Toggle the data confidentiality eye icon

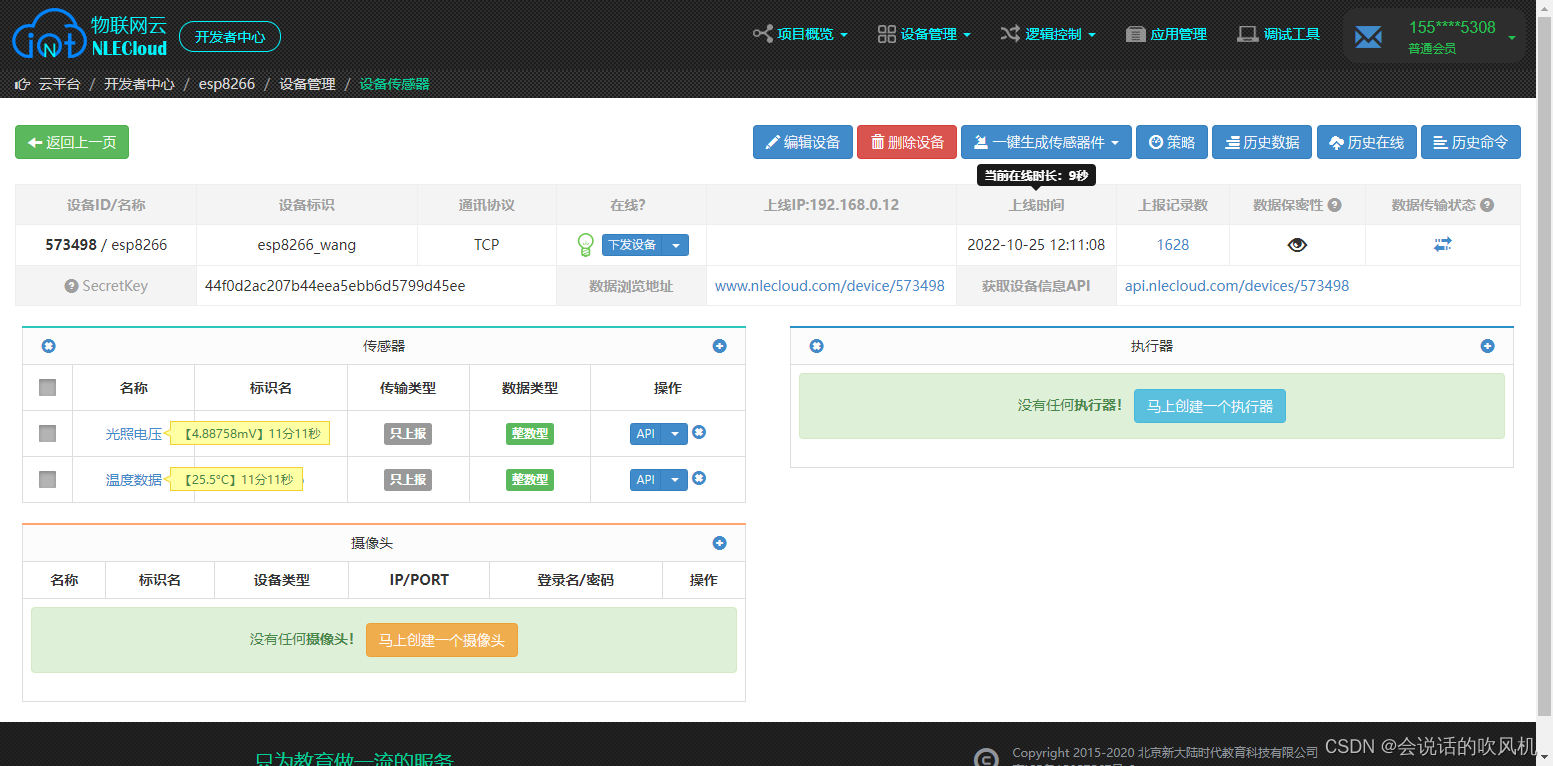tap(1297, 244)
